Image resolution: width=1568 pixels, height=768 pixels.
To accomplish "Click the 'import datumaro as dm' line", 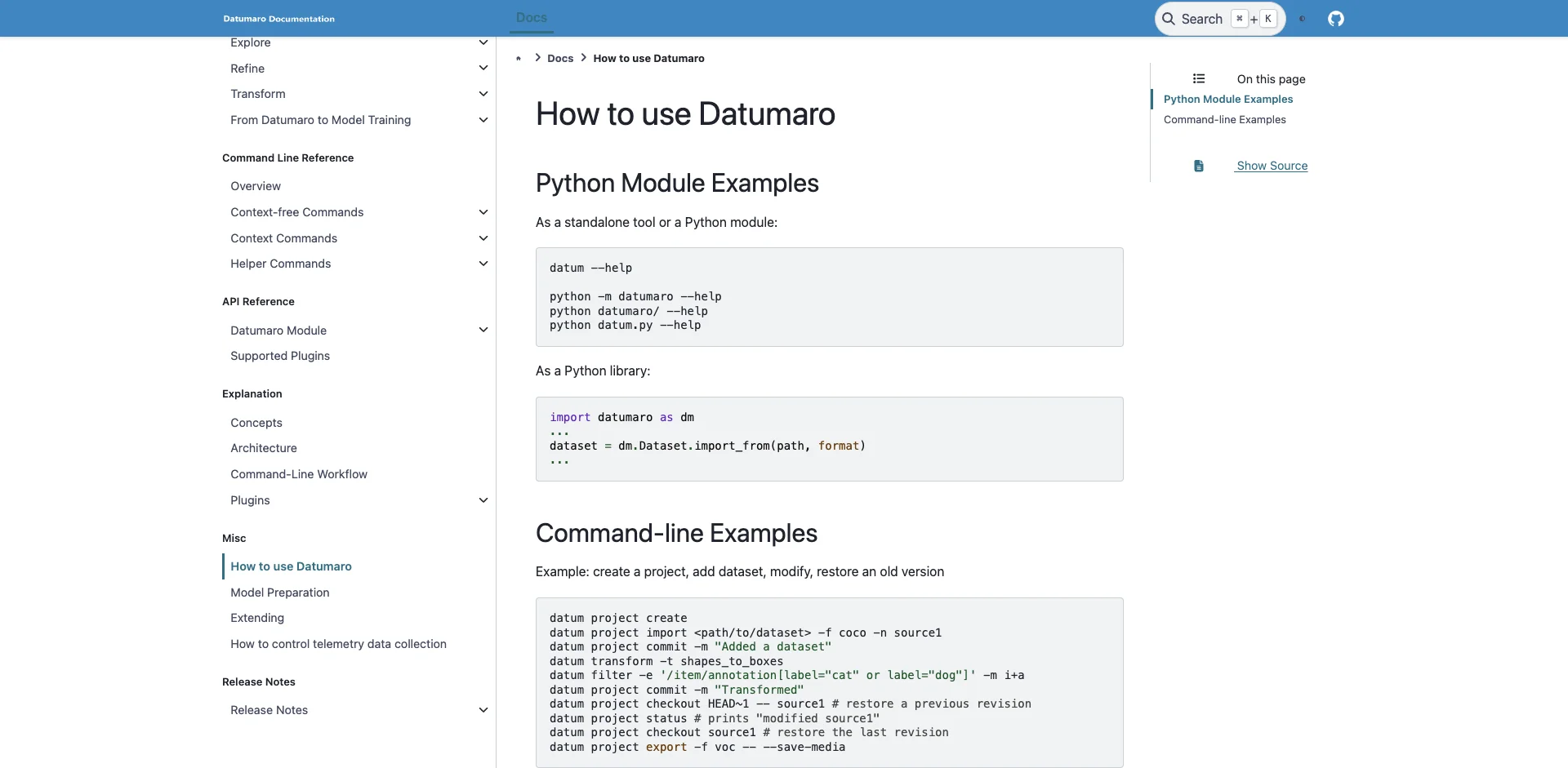I will pos(621,417).
